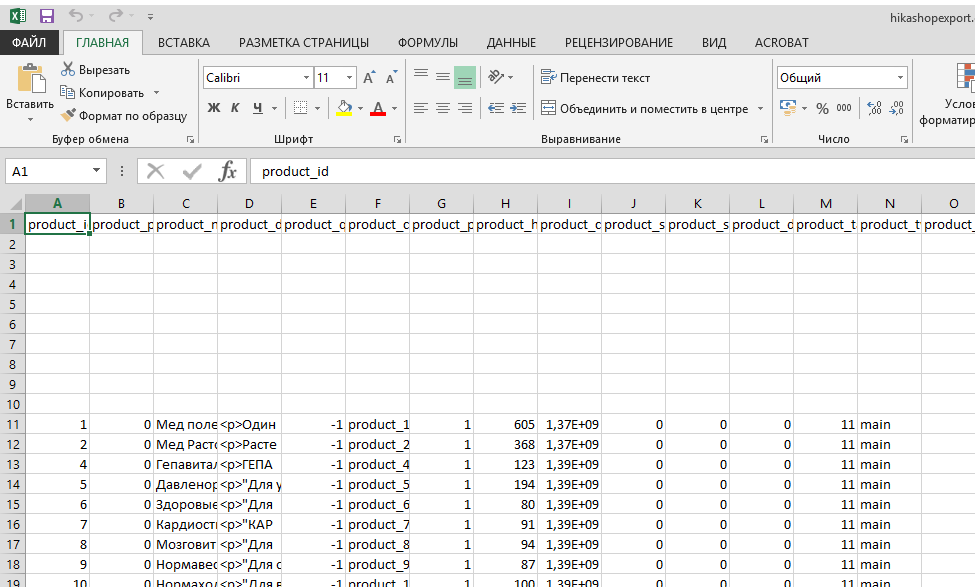Screen dimensions: 975x587
Task: Select Format Painter (Формат по образцу)
Action: tap(111, 115)
